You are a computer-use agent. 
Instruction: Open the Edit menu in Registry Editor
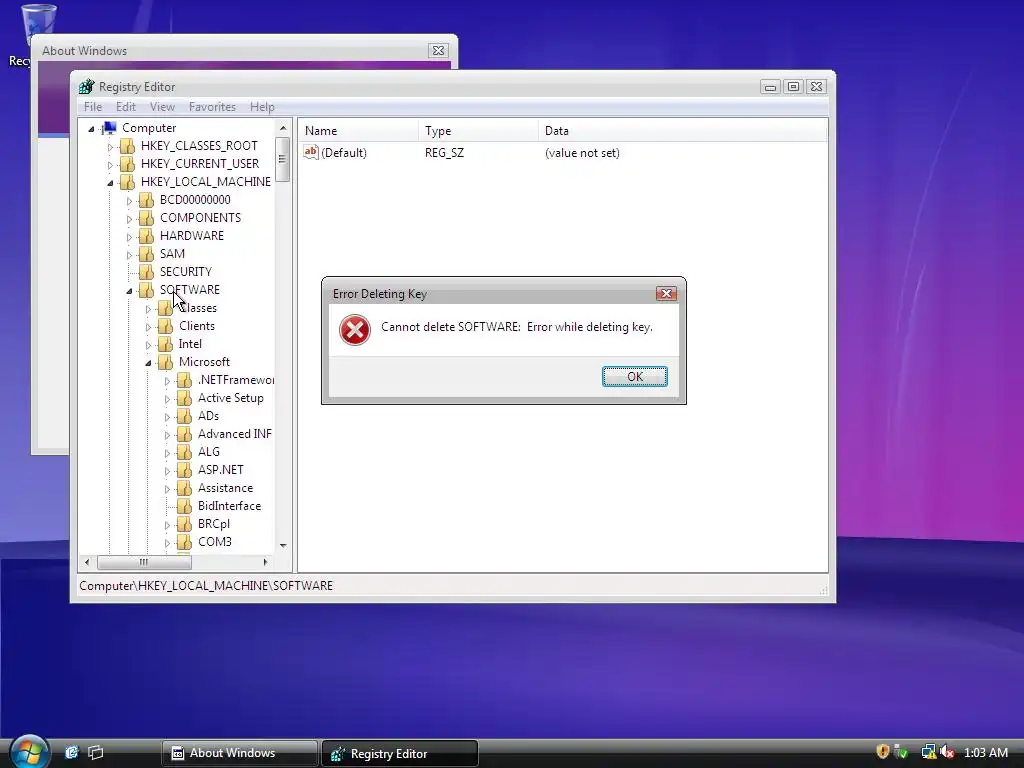click(x=125, y=106)
